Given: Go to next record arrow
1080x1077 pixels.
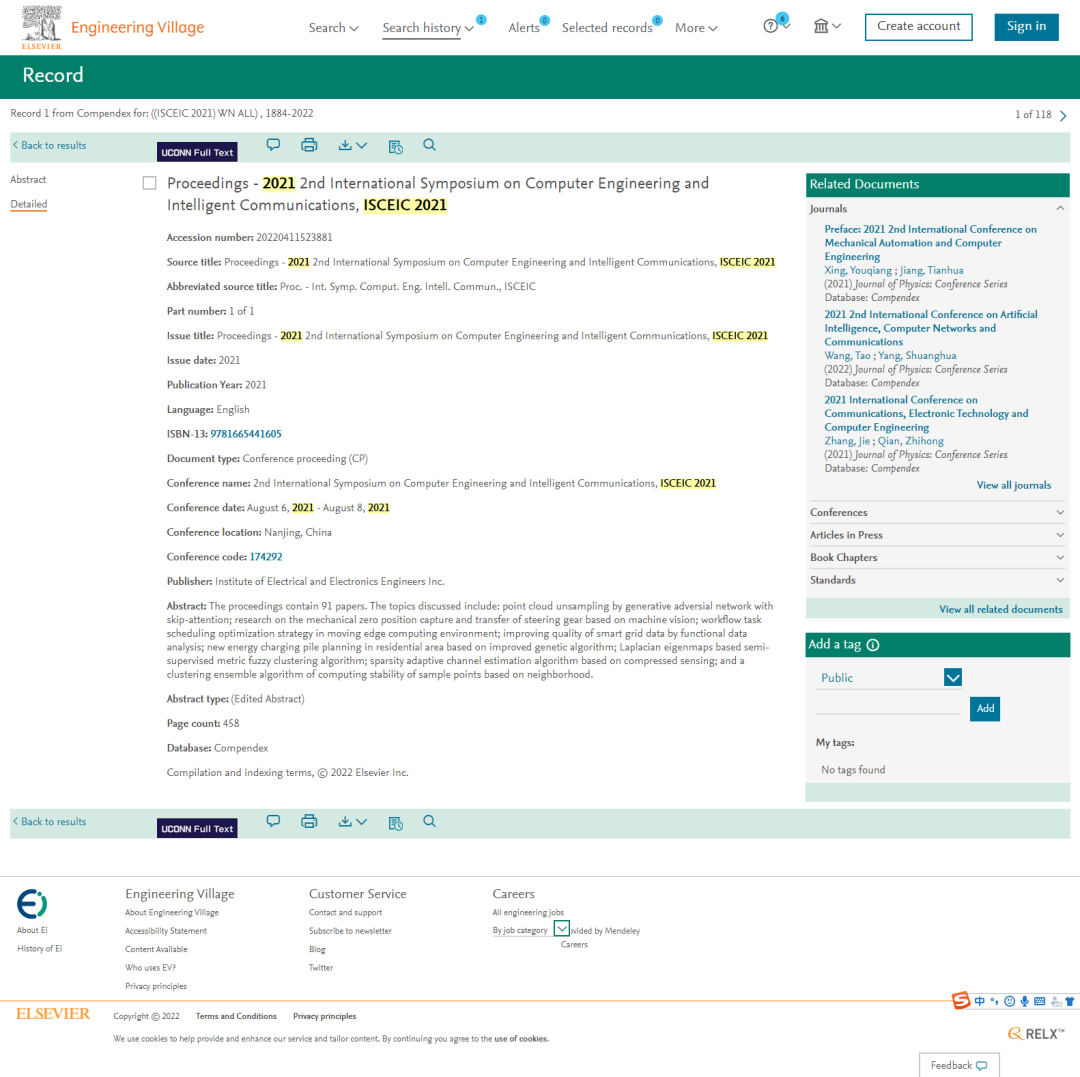Looking at the screenshot, I should 1063,115.
